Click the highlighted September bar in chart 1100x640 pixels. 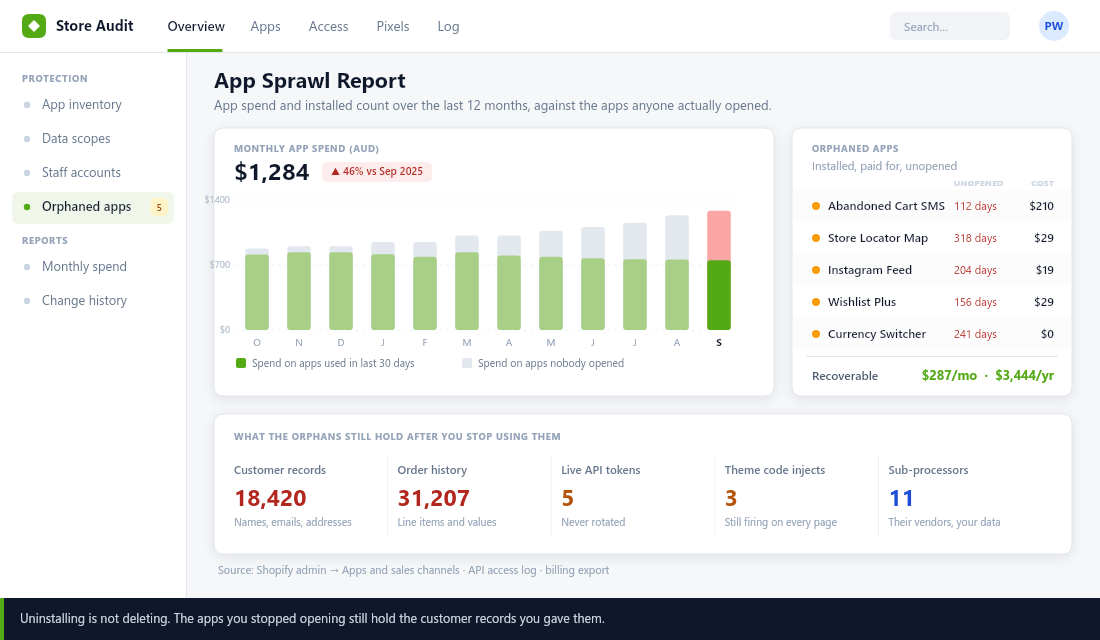(x=718, y=270)
